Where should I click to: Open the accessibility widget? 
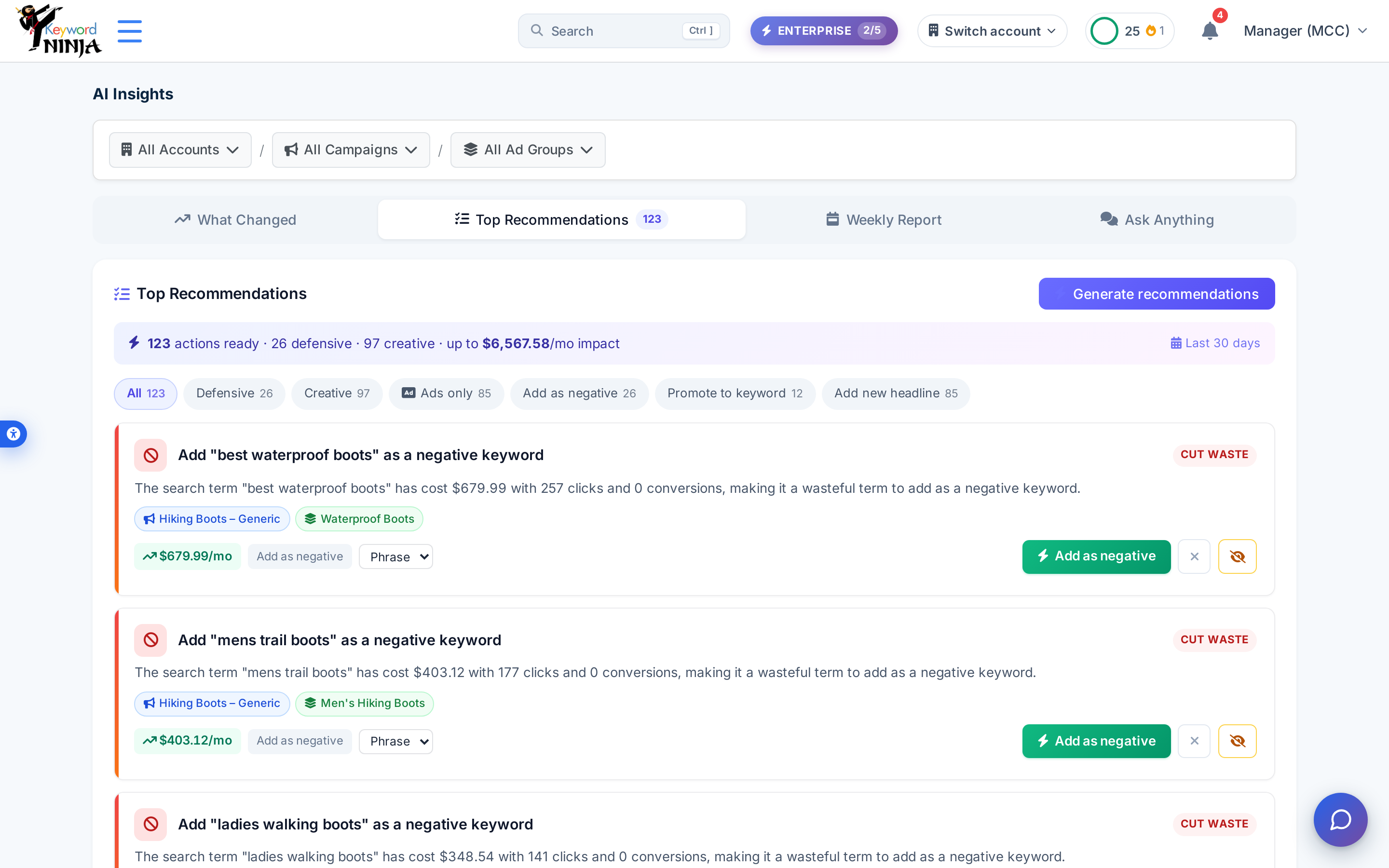[13, 434]
